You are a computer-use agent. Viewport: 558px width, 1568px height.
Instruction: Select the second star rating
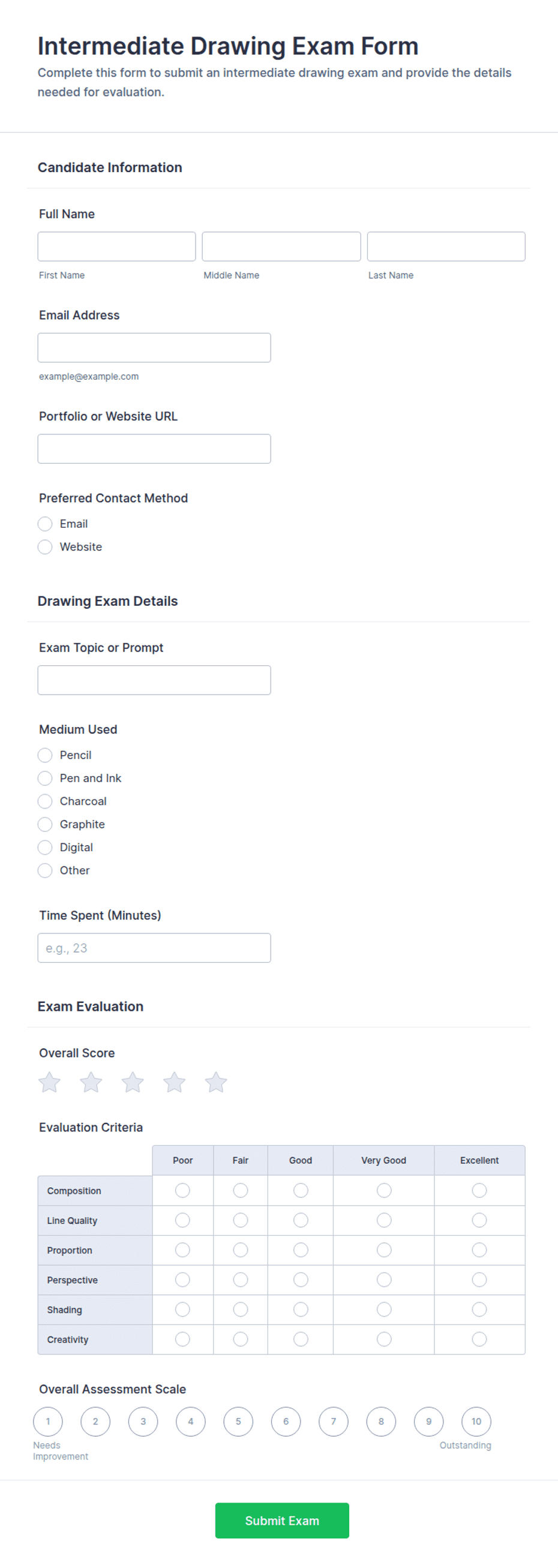coord(91,1082)
